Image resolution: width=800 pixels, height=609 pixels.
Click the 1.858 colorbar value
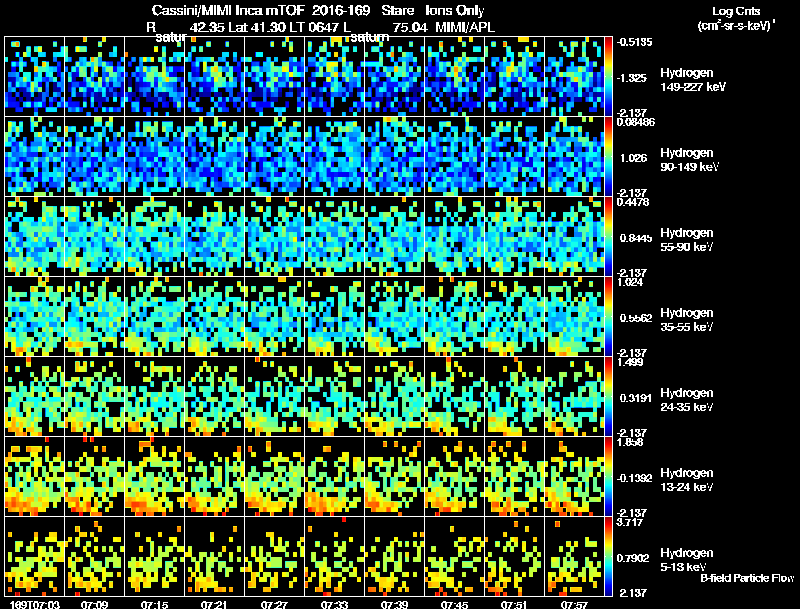point(630,442)
